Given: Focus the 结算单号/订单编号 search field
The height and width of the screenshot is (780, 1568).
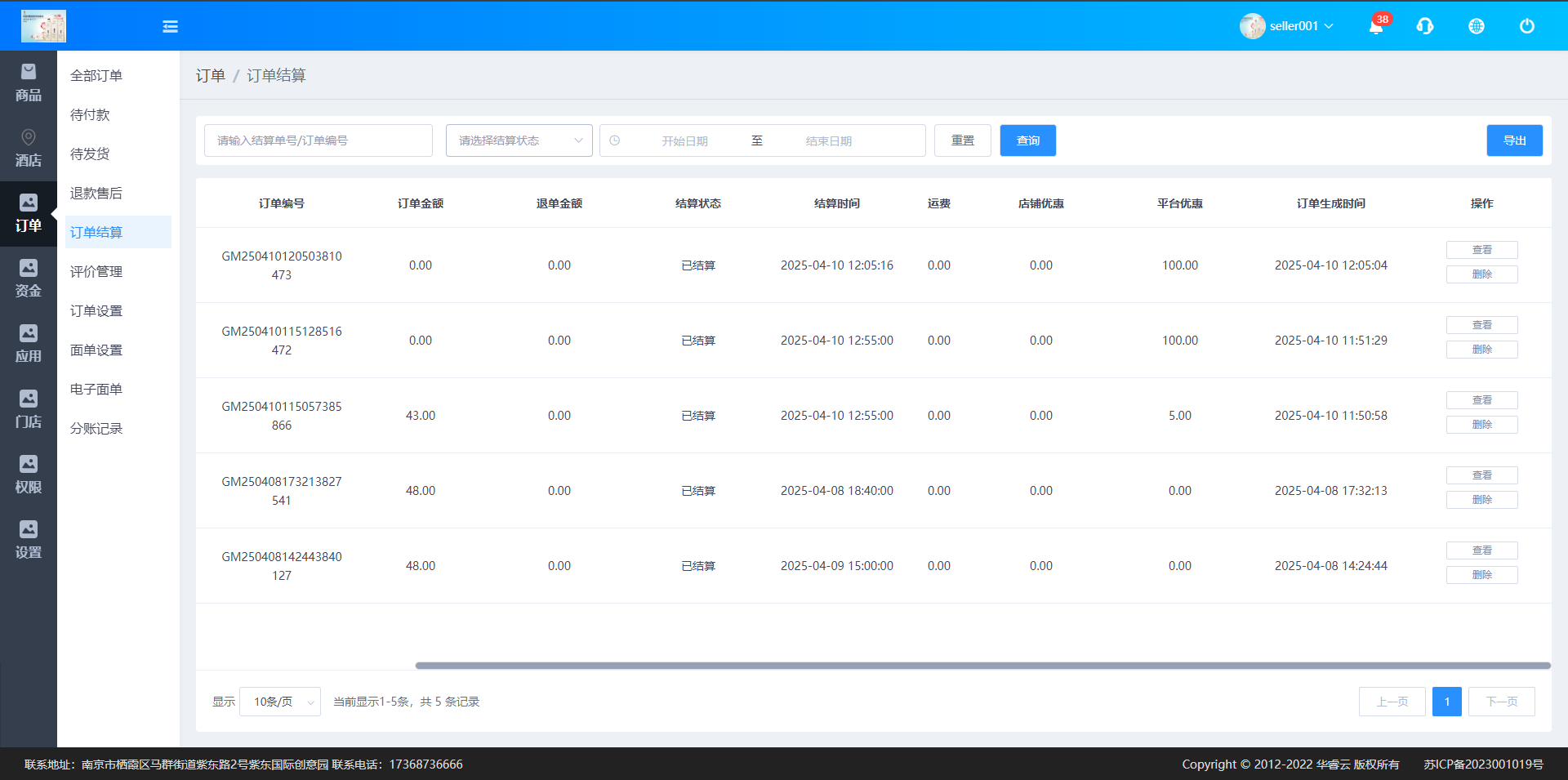Looking at the screenshot, I should point(318,140).
